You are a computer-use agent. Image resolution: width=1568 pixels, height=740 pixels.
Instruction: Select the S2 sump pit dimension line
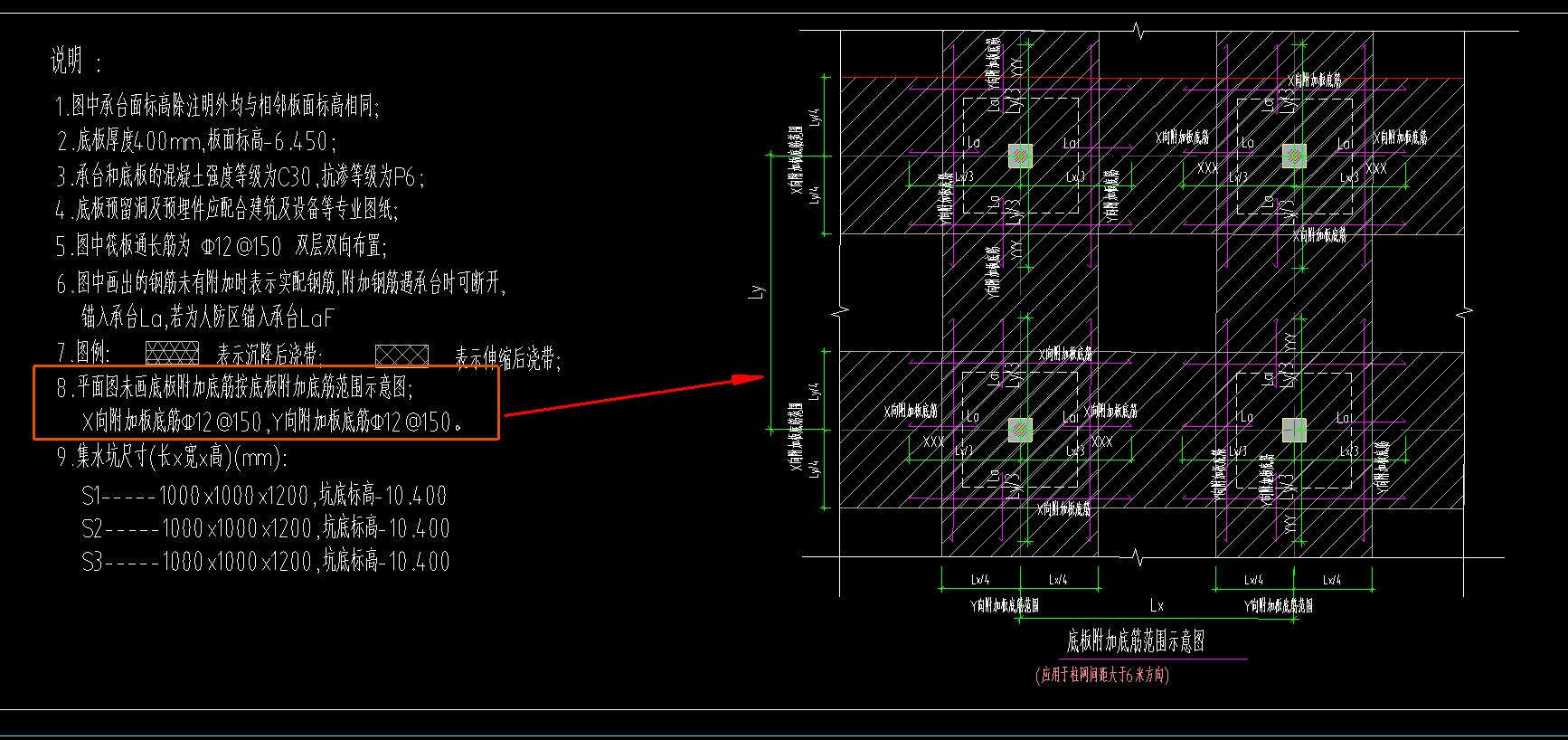[266, 528]
